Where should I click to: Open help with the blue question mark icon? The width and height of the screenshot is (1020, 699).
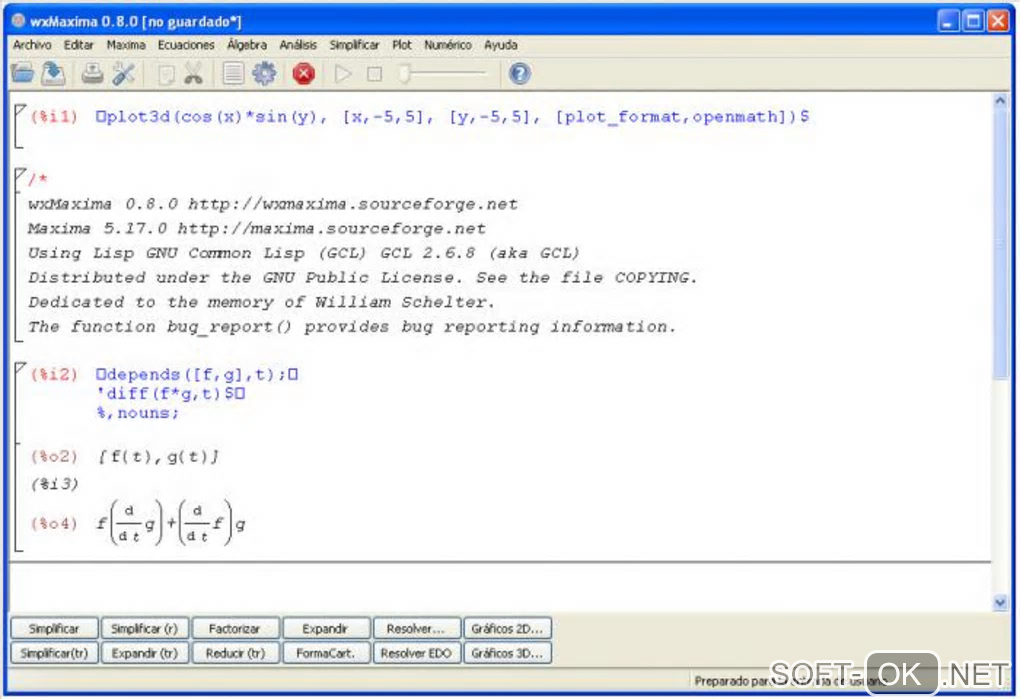(519, 73)
